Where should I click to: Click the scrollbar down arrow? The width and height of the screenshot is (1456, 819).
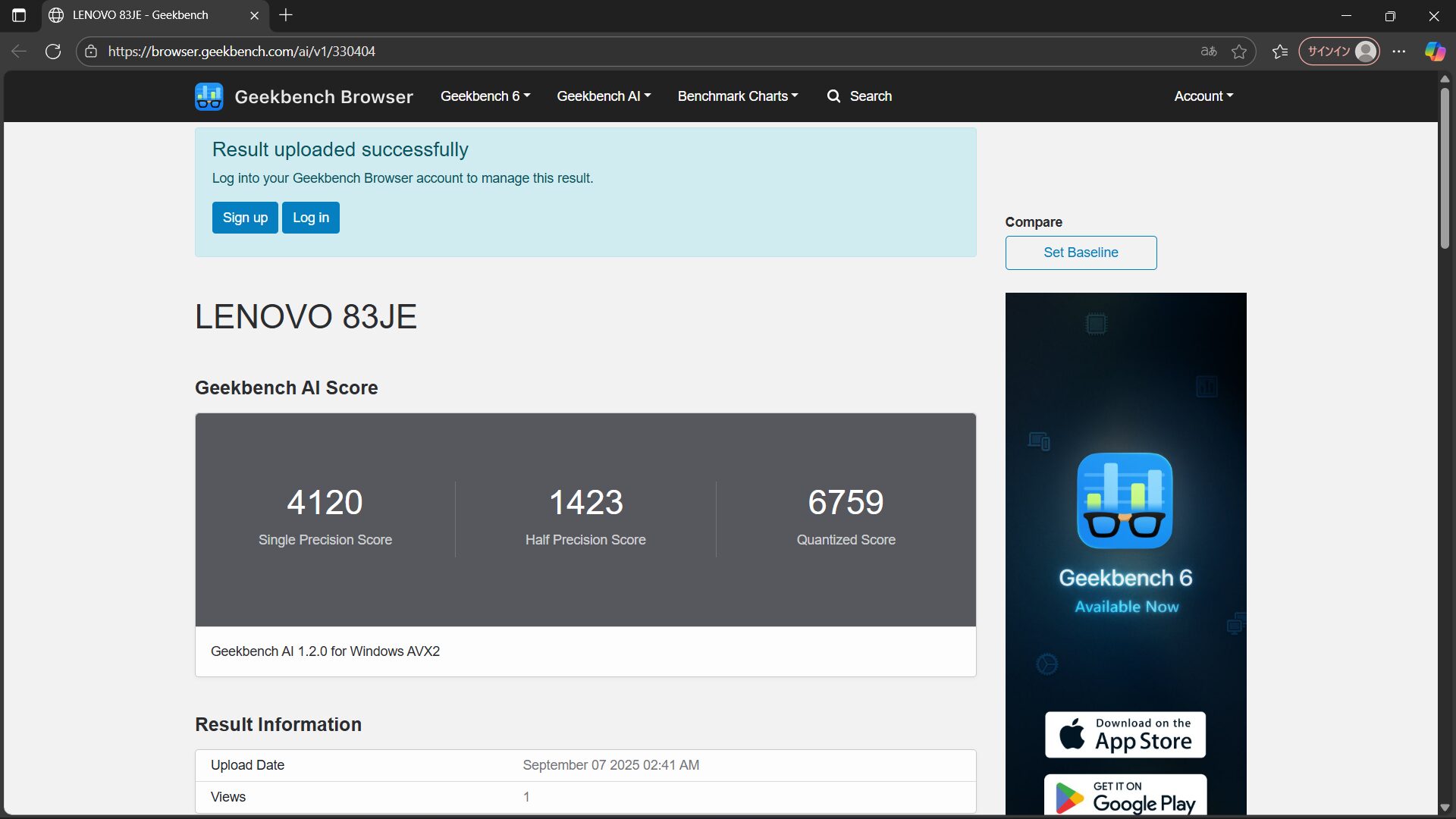pyautogui.click(x=1445, y=808)
